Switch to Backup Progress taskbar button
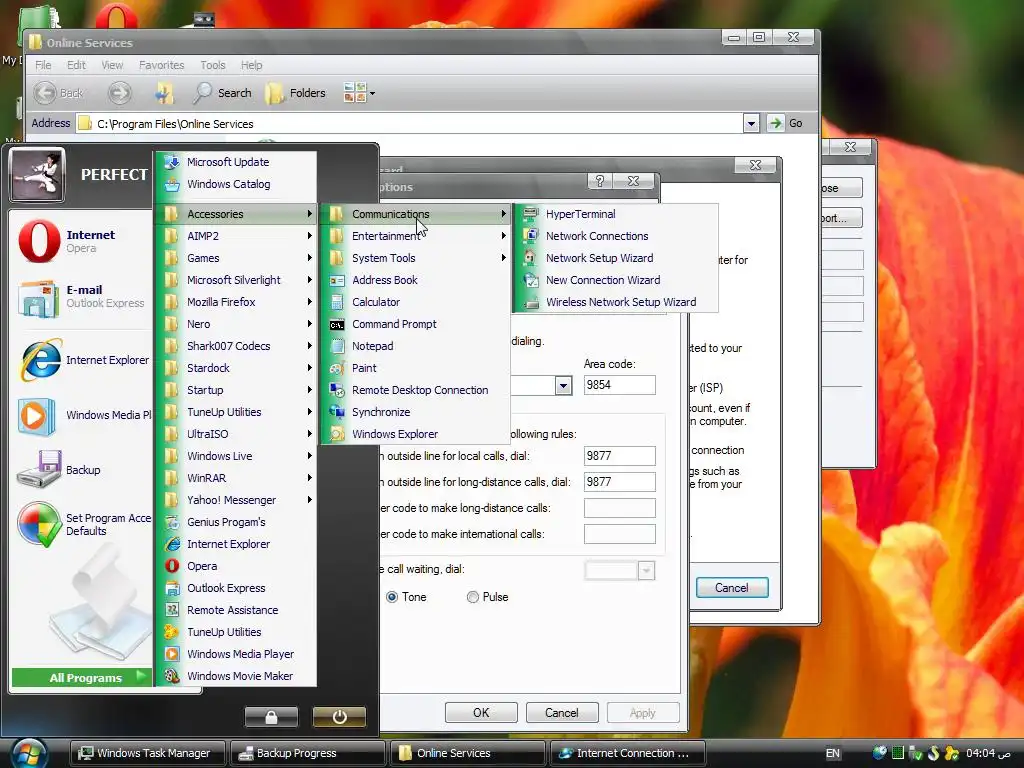This screenshot has width=1024, height=768. click(x=308, y=753)
